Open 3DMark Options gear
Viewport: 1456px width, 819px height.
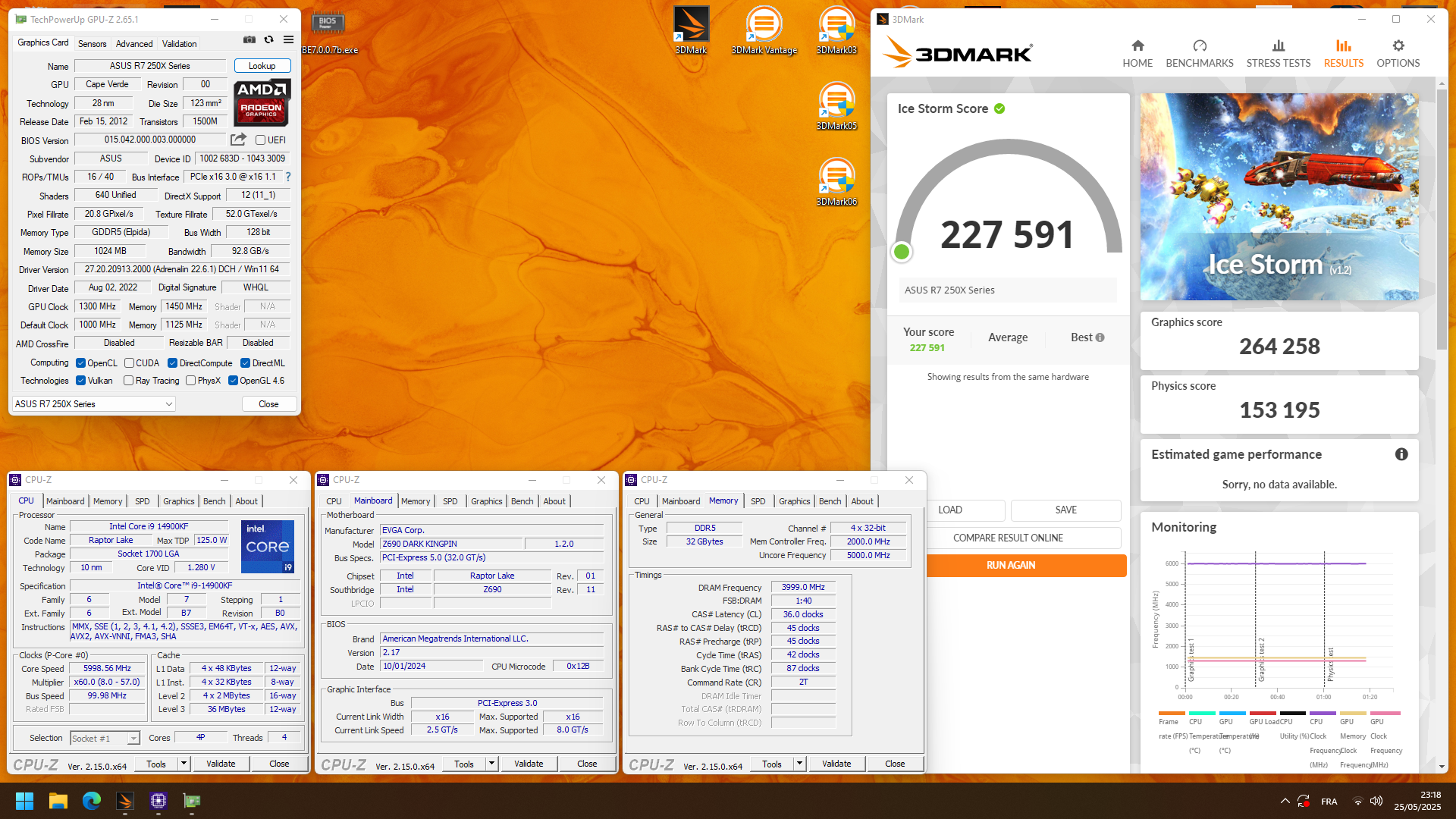1398,54
